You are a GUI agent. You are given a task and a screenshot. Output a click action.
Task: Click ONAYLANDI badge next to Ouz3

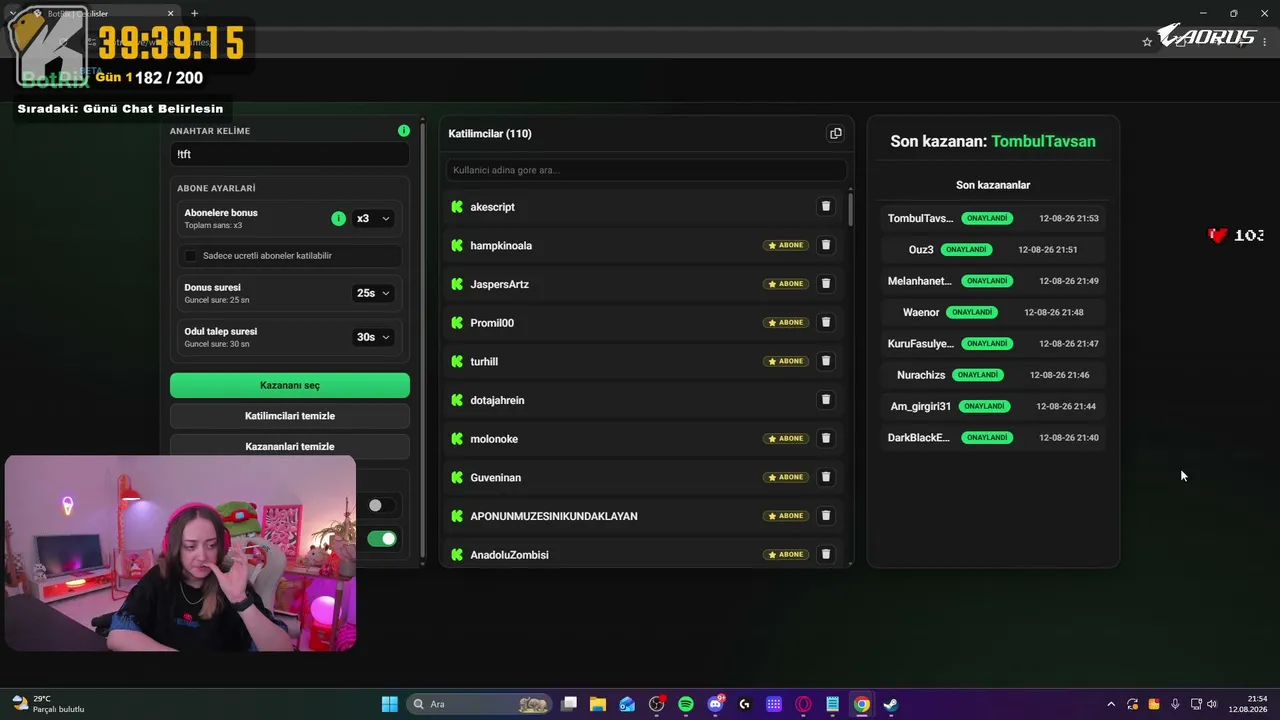click(967, 250)
